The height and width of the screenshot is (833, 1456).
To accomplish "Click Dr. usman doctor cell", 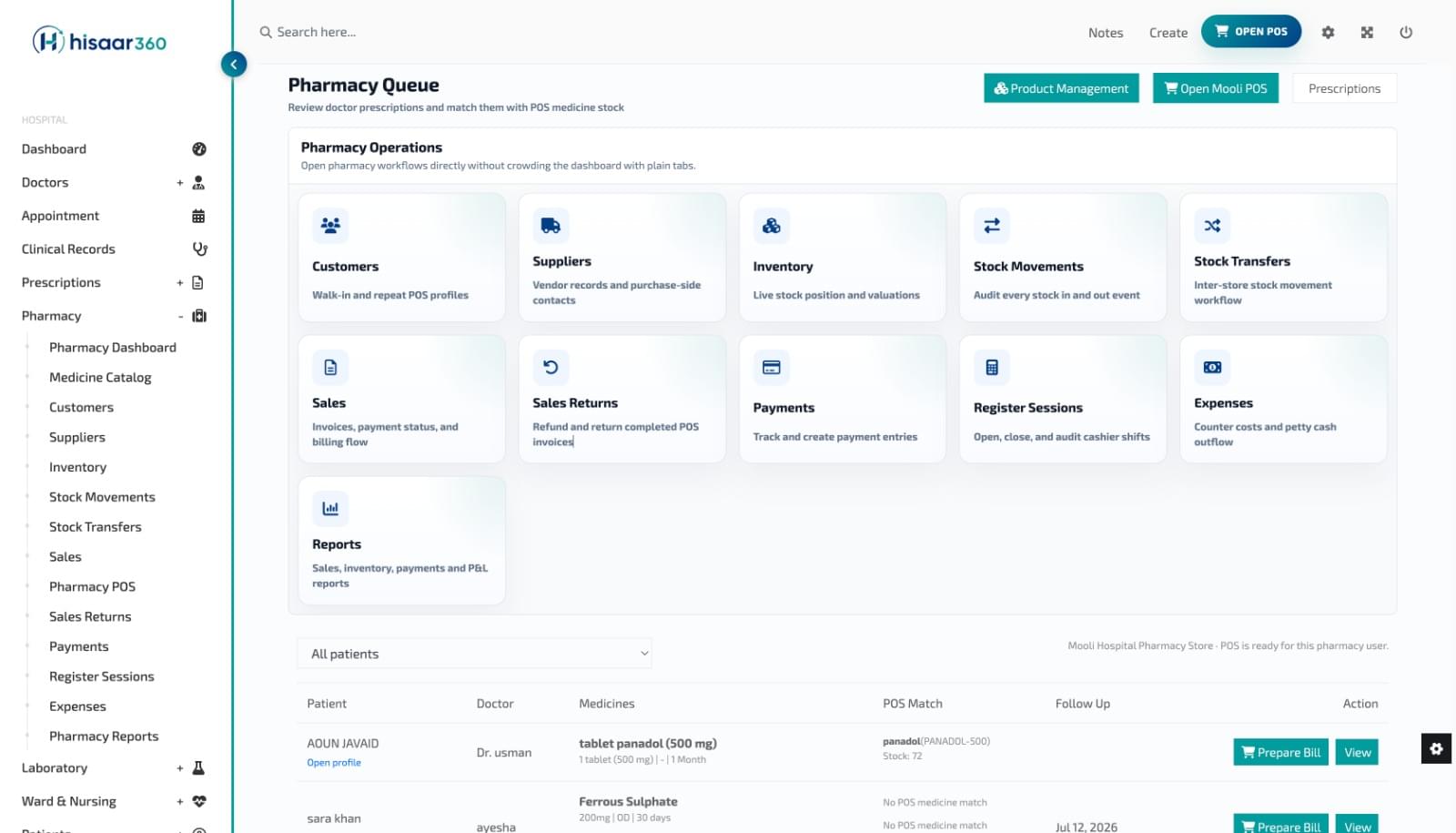I will click(x=504, y=753).
